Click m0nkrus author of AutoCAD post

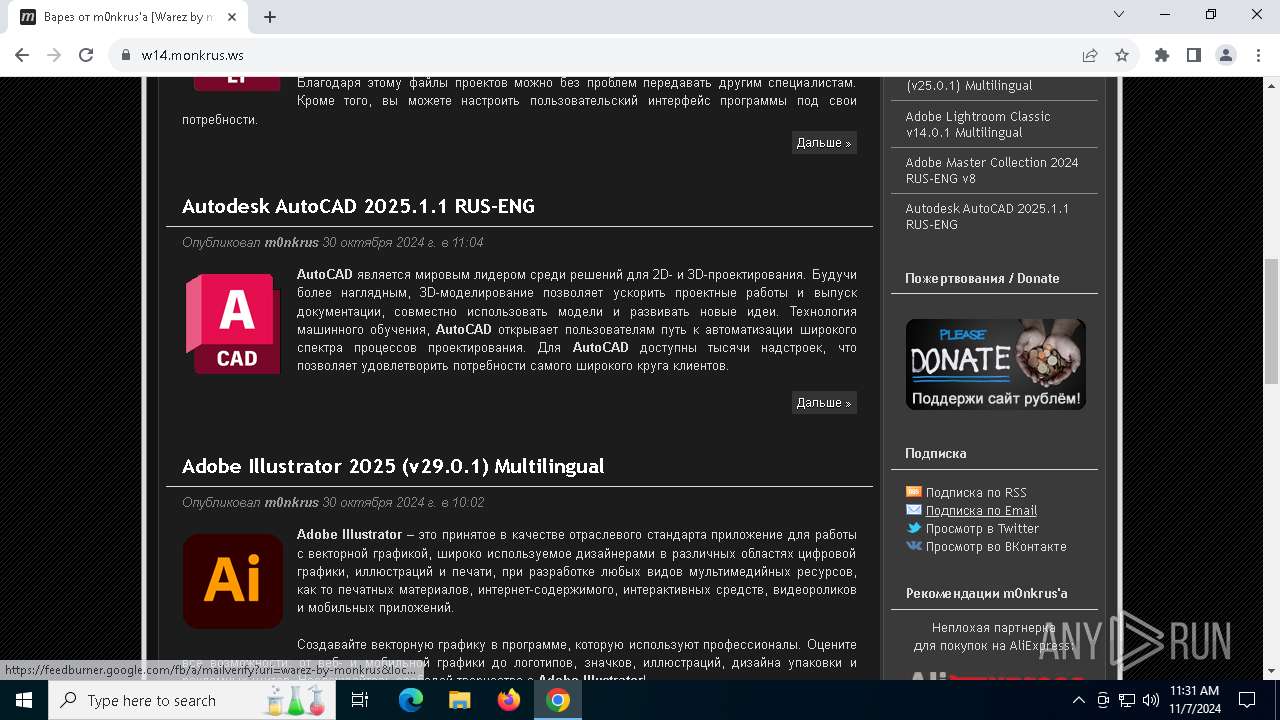(291, 242)
